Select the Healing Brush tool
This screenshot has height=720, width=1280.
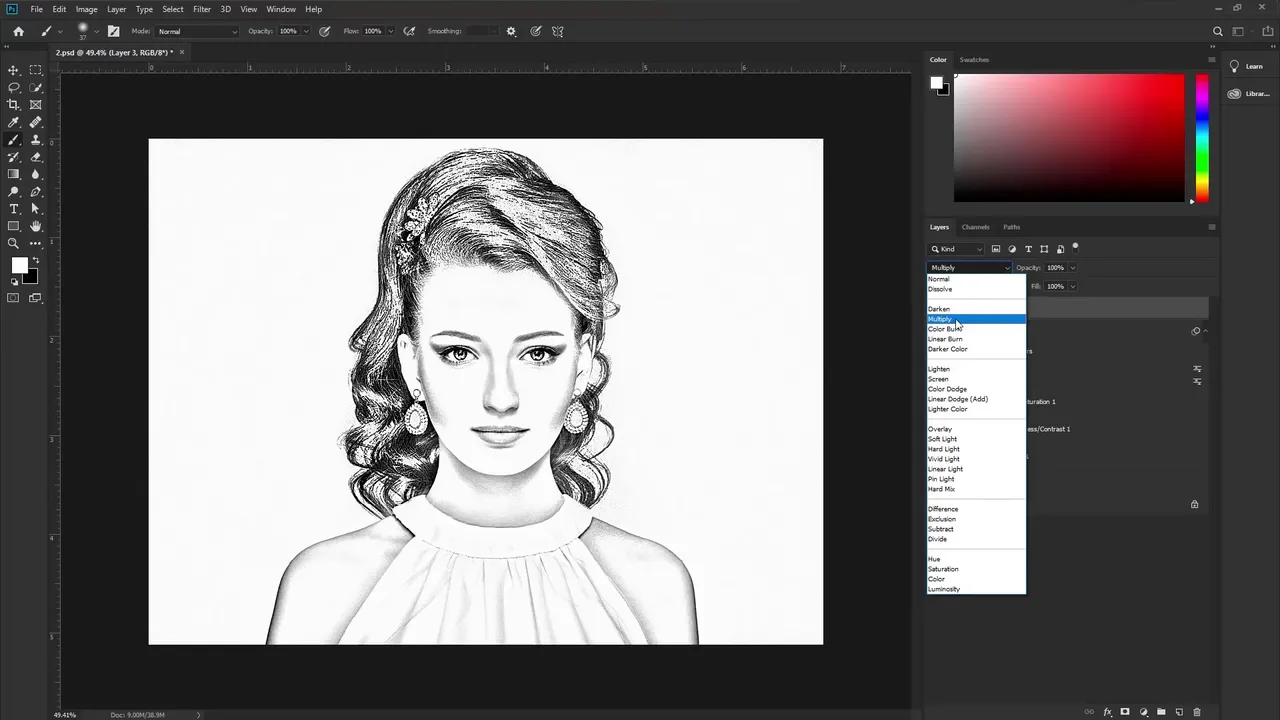point(36,122)
